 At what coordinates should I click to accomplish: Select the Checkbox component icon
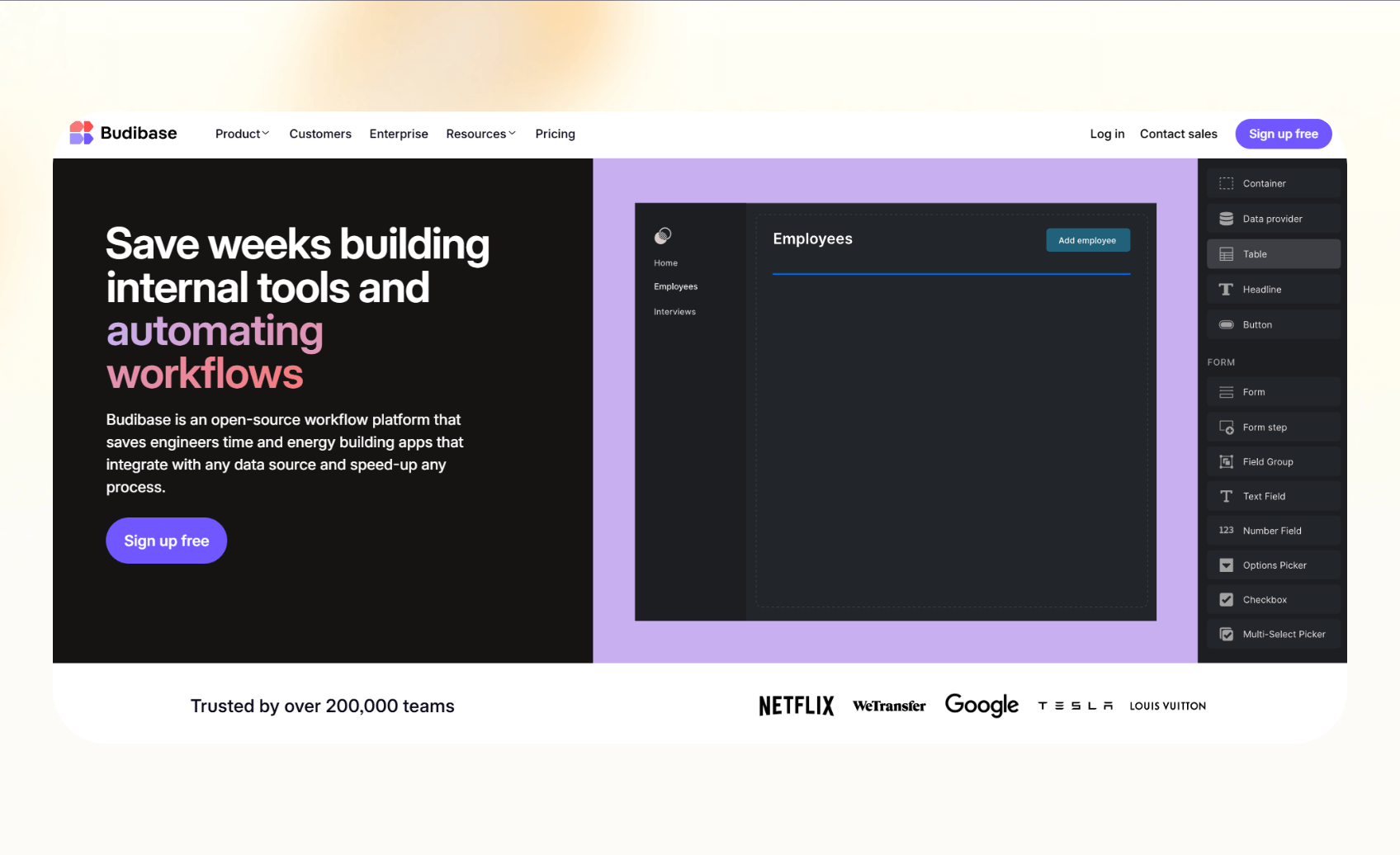click(x=1226, y=600)
